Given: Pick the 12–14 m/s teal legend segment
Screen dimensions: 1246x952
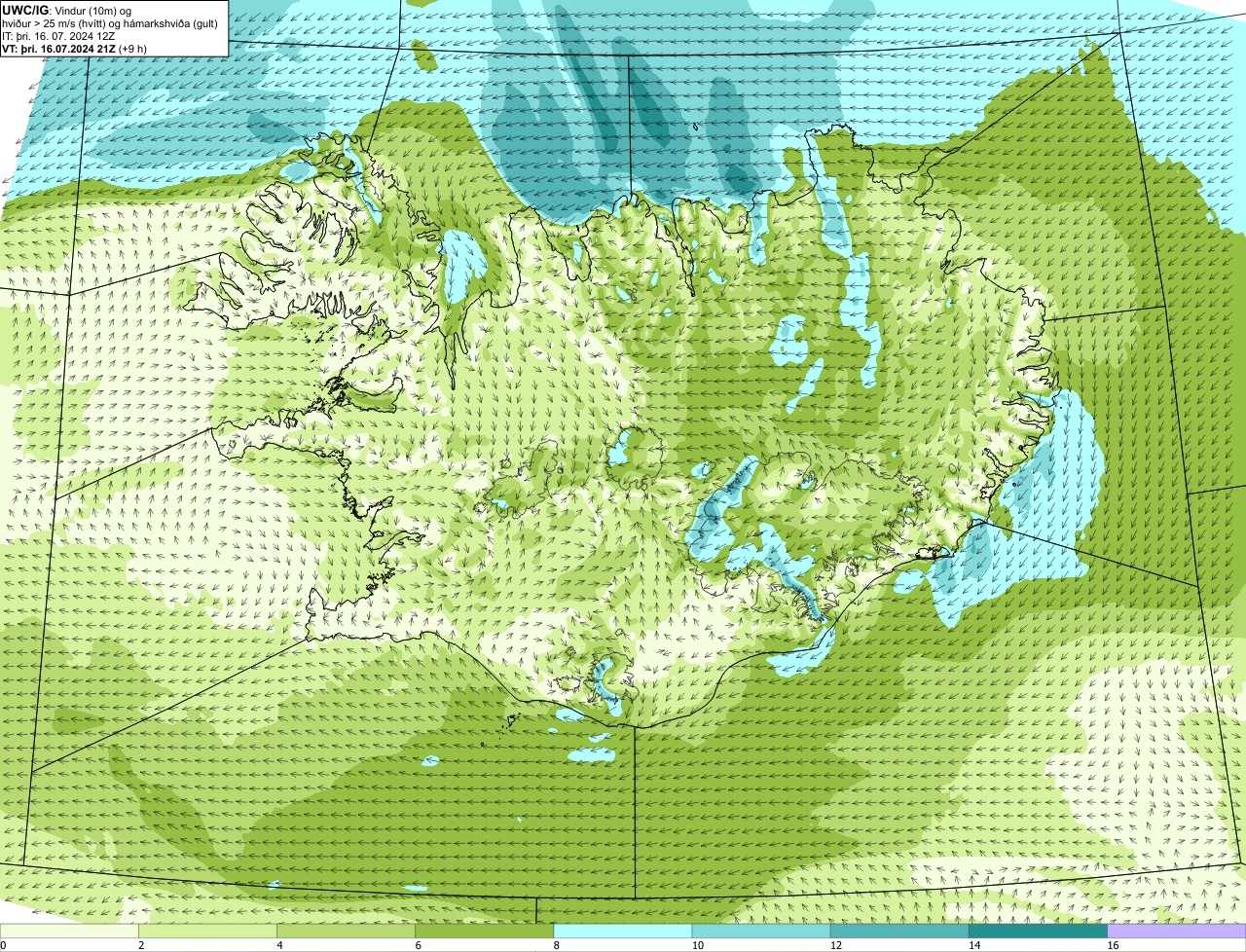Looking at the screenshot, I should click(x=899, y=931).
